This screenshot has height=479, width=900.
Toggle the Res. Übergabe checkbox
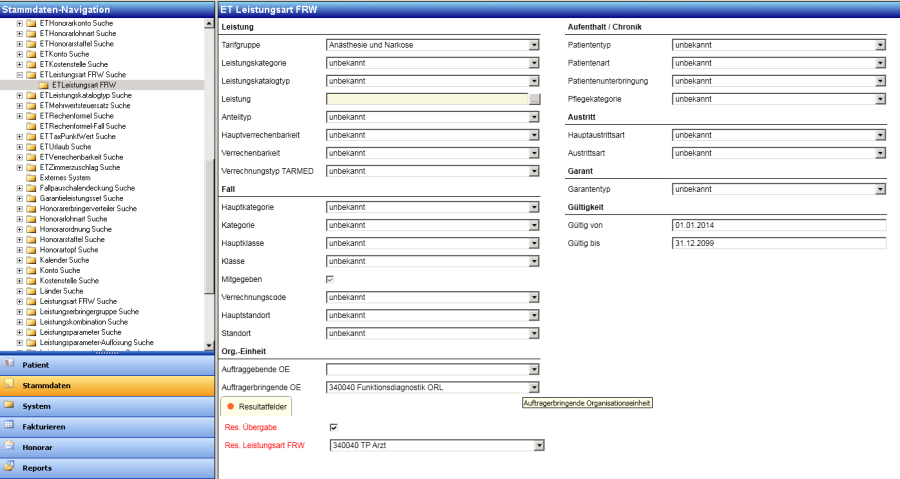[x=333, y=427]
